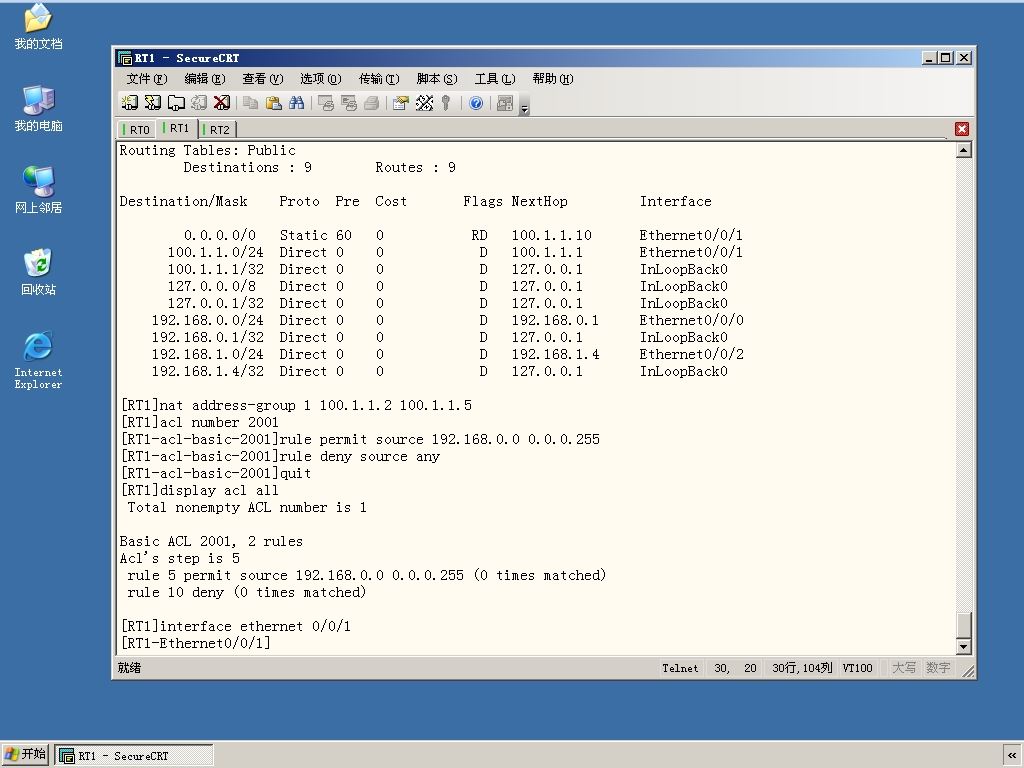Open 回收站 recycle bin icon
Screen dimensions: 1024x768
(38, 272)
